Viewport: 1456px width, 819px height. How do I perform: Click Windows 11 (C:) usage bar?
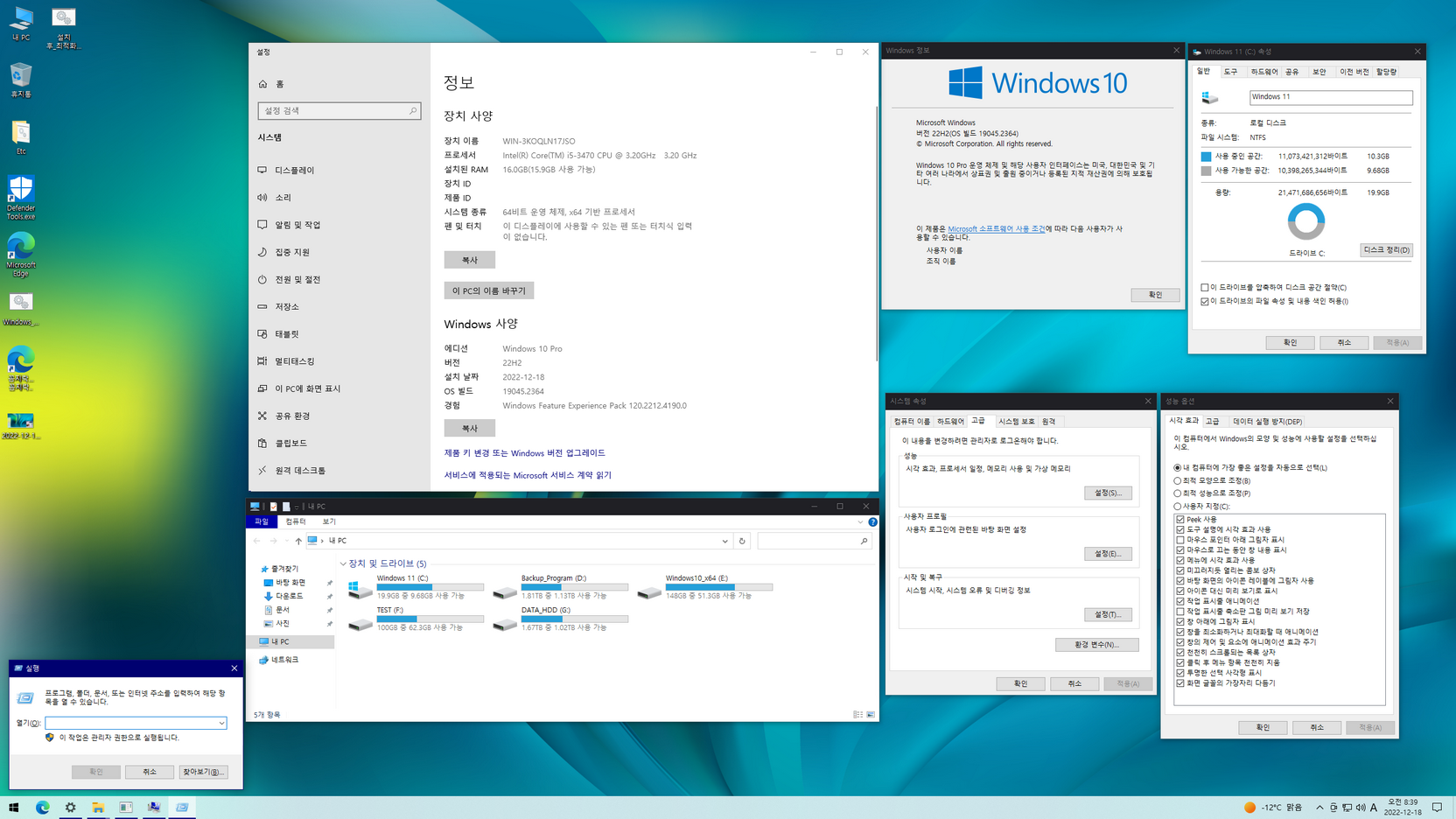click(430, 587)
